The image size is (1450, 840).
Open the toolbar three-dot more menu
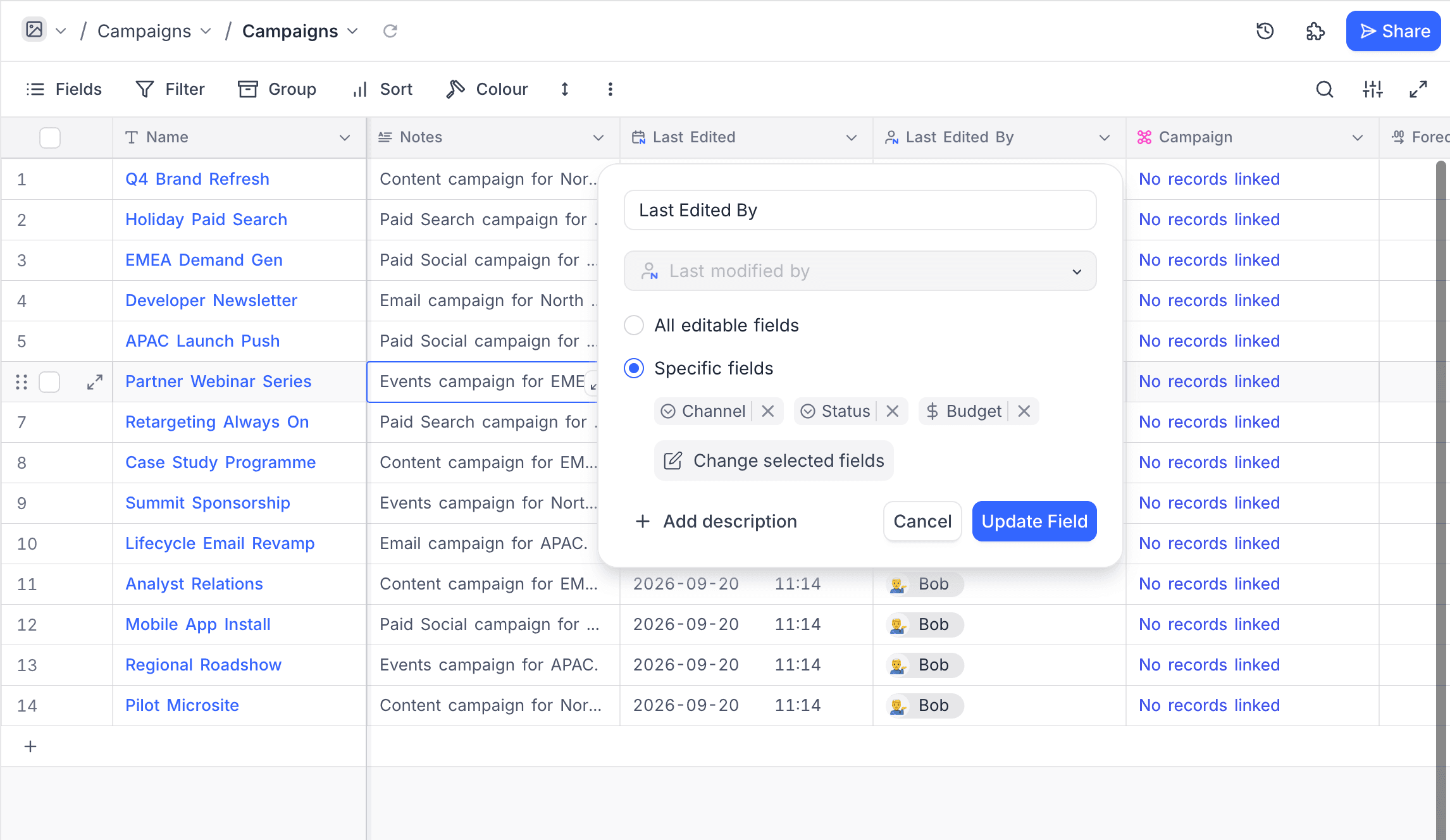tap(610, 89)
